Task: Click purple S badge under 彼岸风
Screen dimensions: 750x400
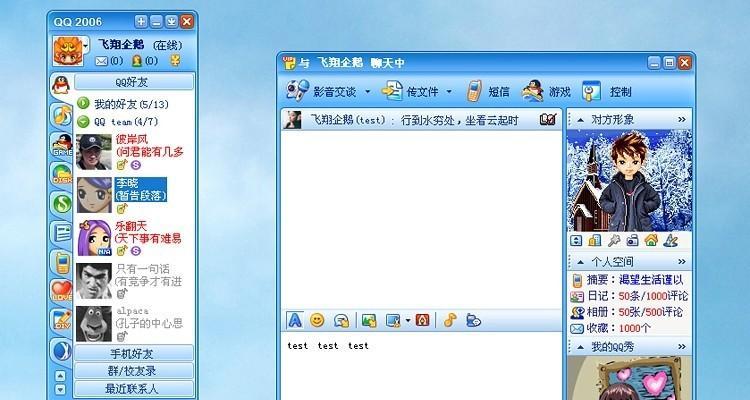Action: [136, 165]
